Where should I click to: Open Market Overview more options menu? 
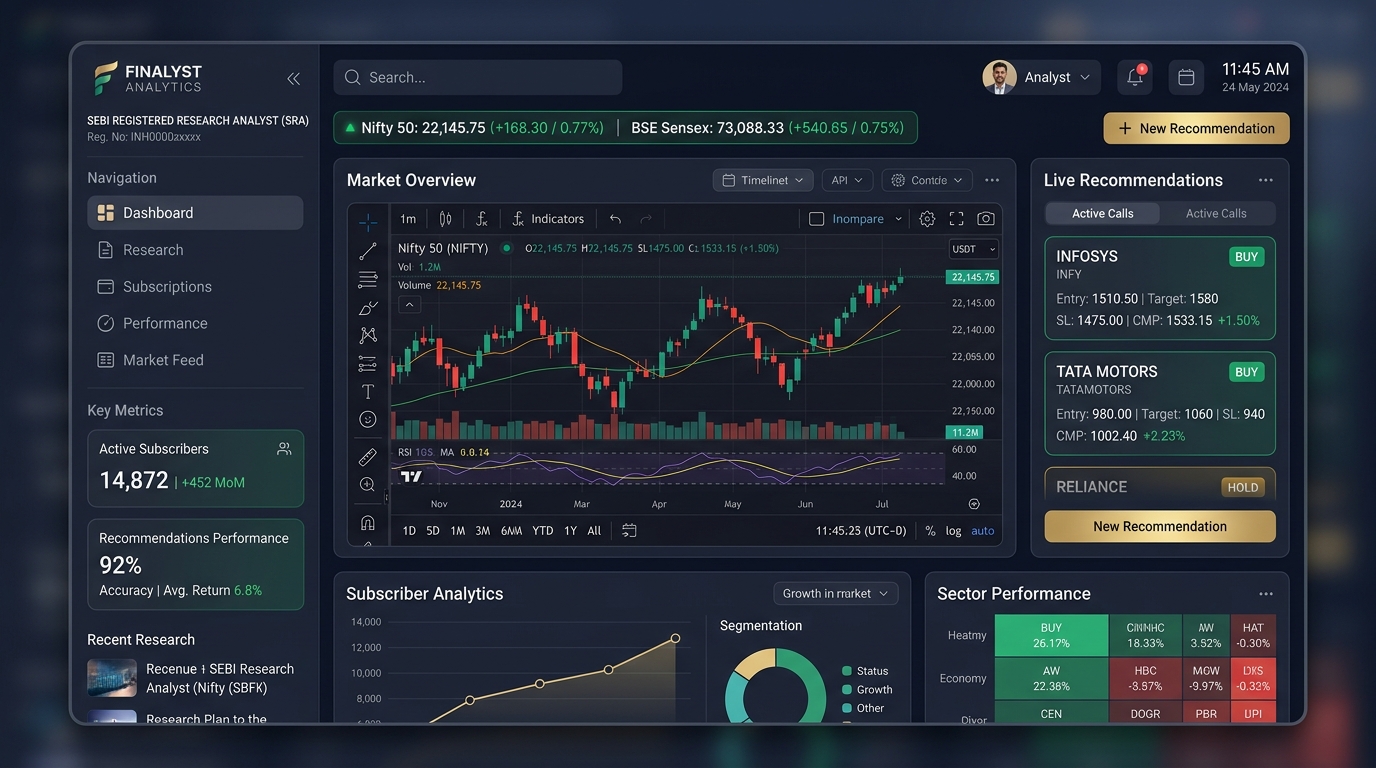pos(992,180)
